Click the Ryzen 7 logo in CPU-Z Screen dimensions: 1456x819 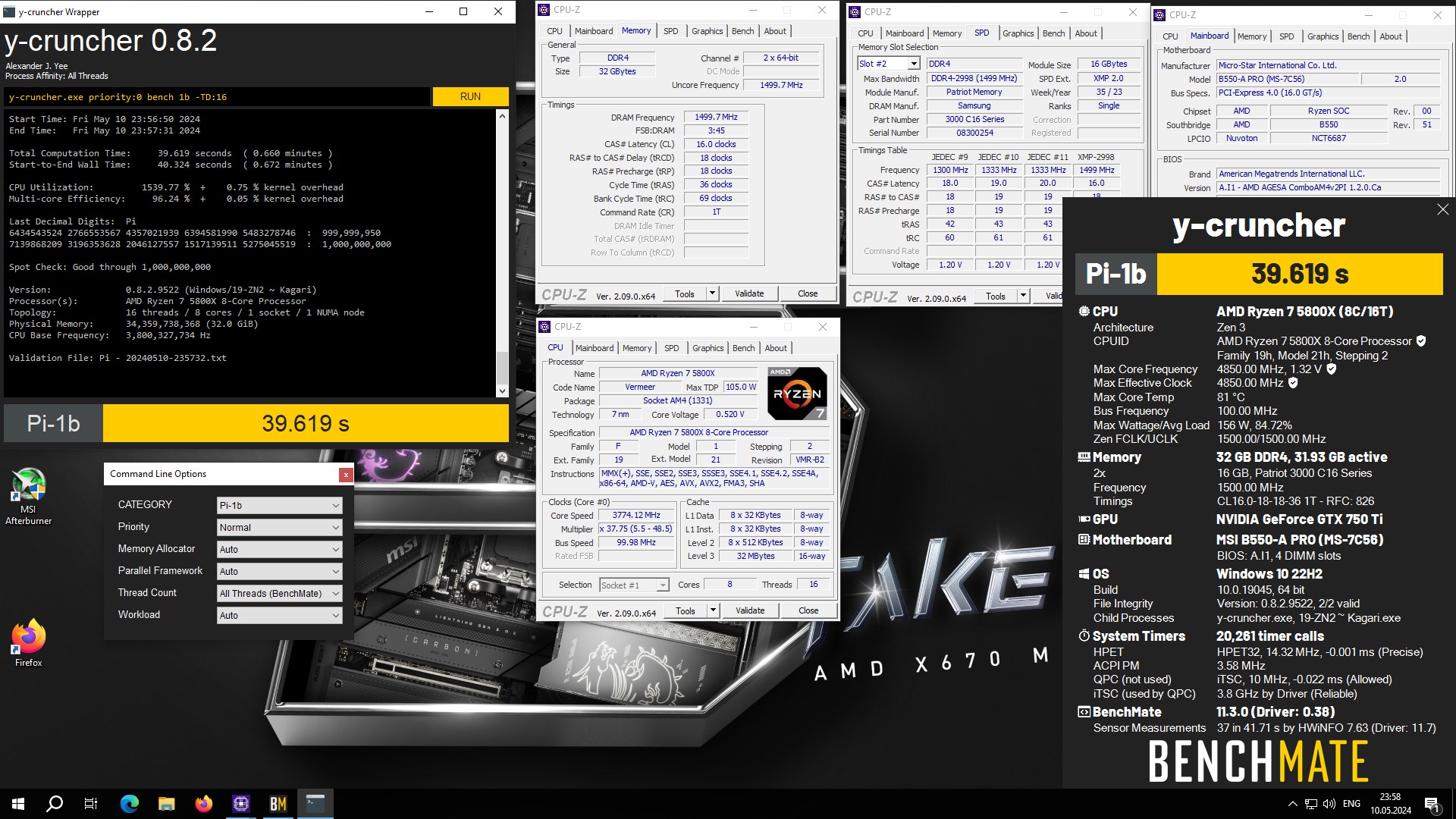797,394
